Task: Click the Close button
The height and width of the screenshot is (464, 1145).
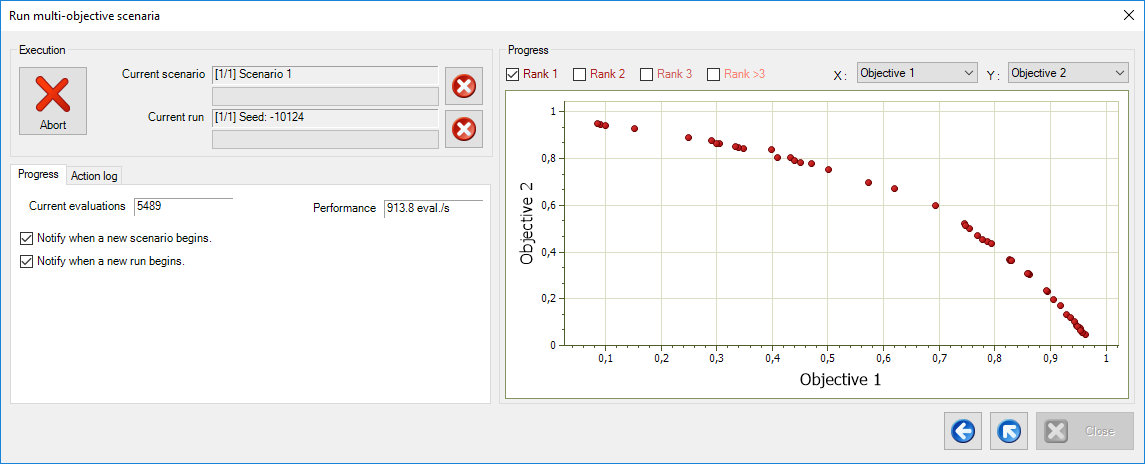Action: click(x=1085, y=431)
